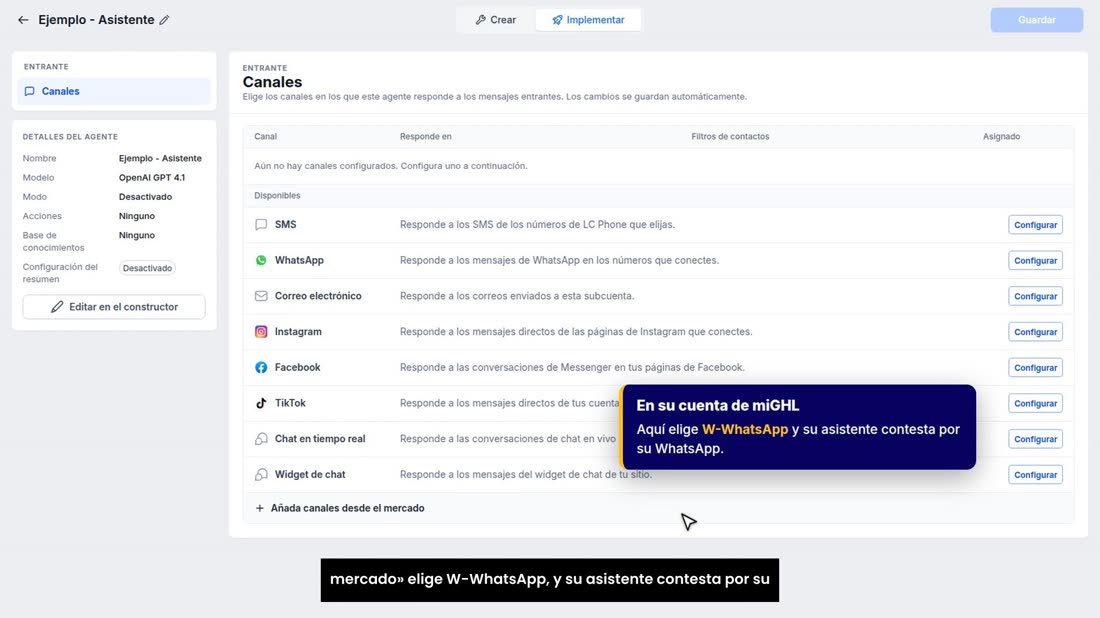Click the back arrow icon
1100x618 pixels.
23,20
